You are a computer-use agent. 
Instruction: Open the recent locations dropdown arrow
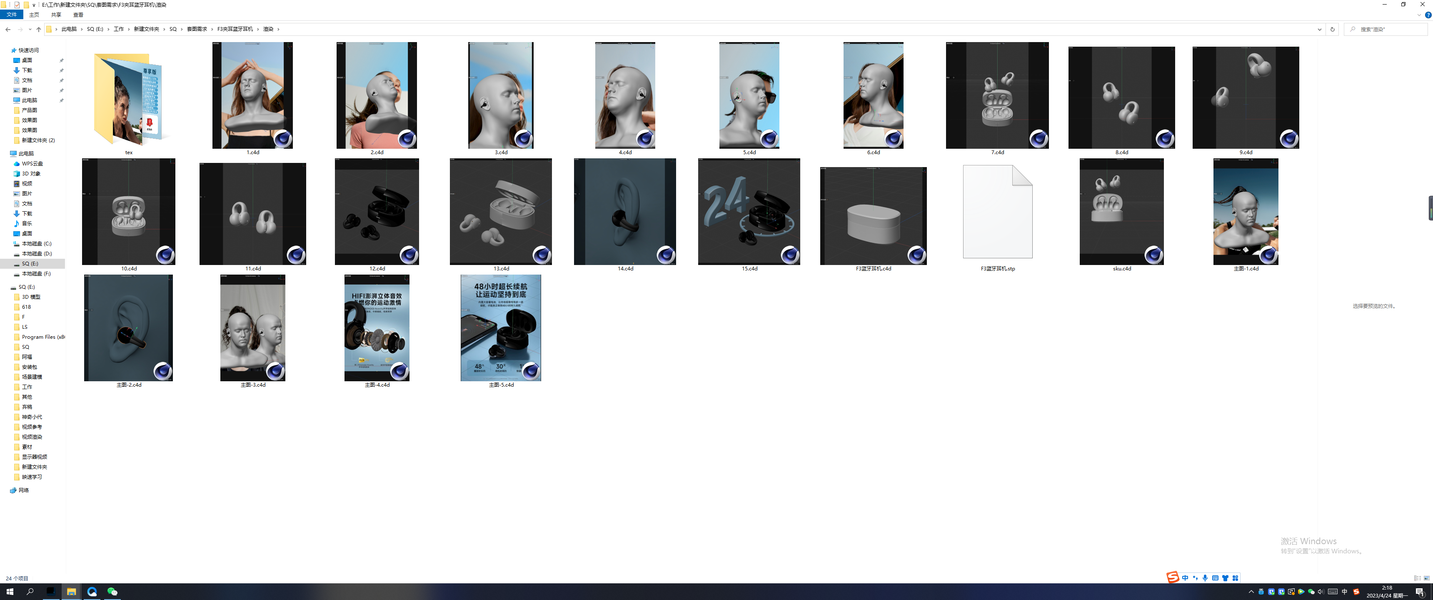29,29
